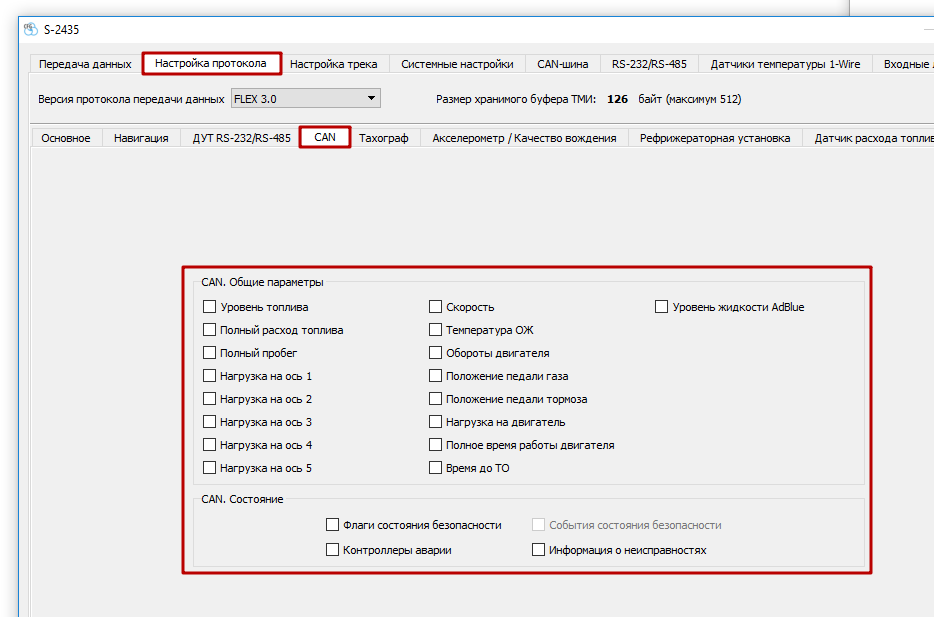
Task: Select the Системные настройки tab
Action: click(x=457, y=64)
